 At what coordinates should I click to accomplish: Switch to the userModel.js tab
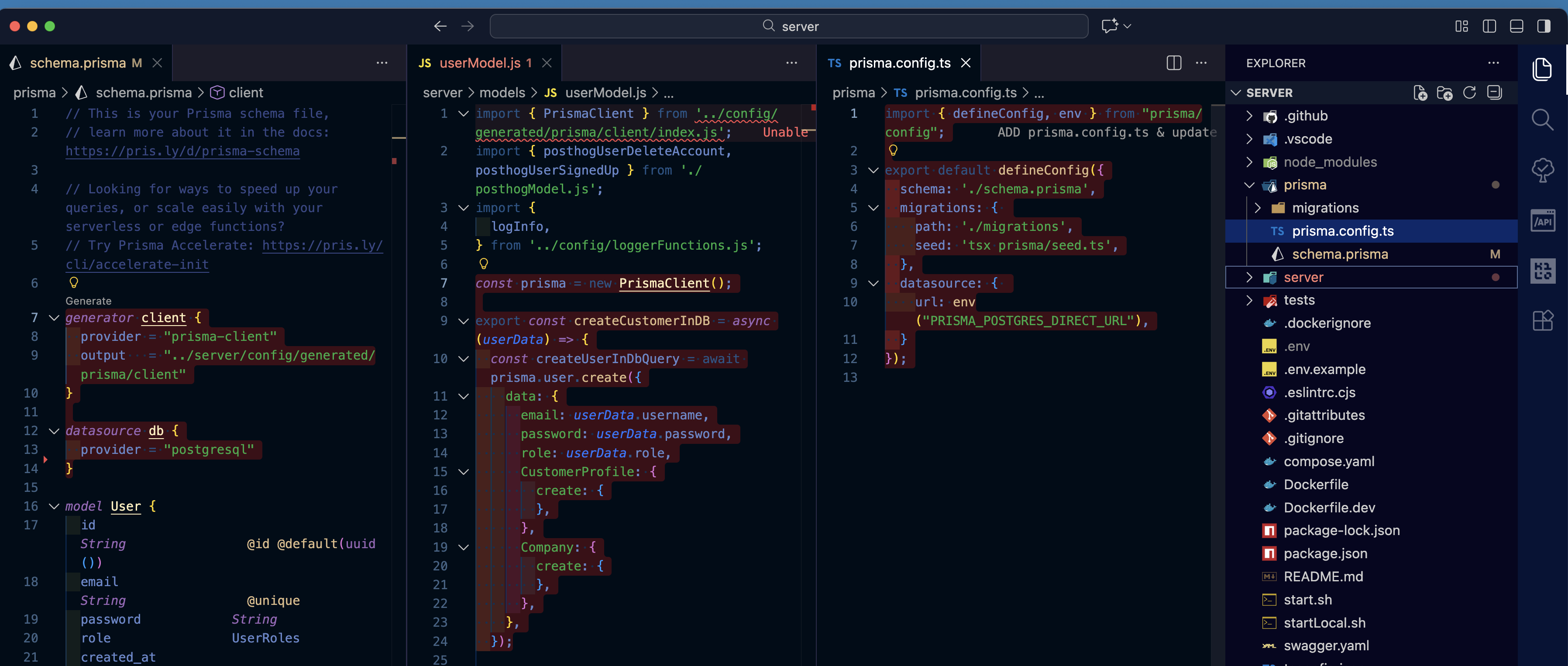click(480, 63)
